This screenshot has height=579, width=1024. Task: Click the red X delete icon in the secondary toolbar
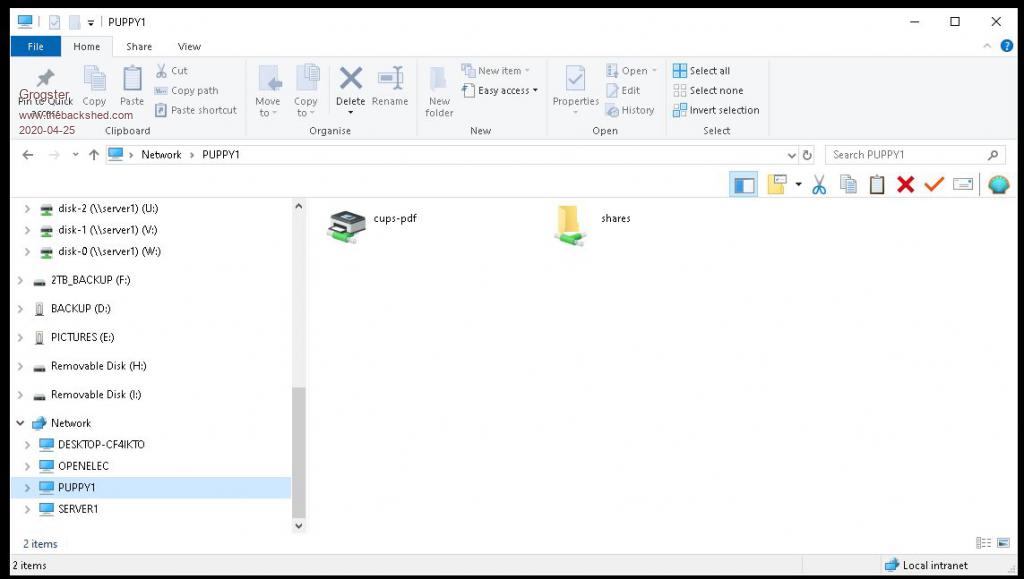(906, 185)
